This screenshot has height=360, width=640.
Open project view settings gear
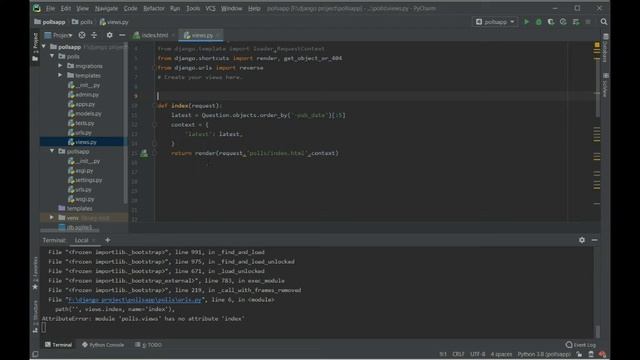coord(109,36)
